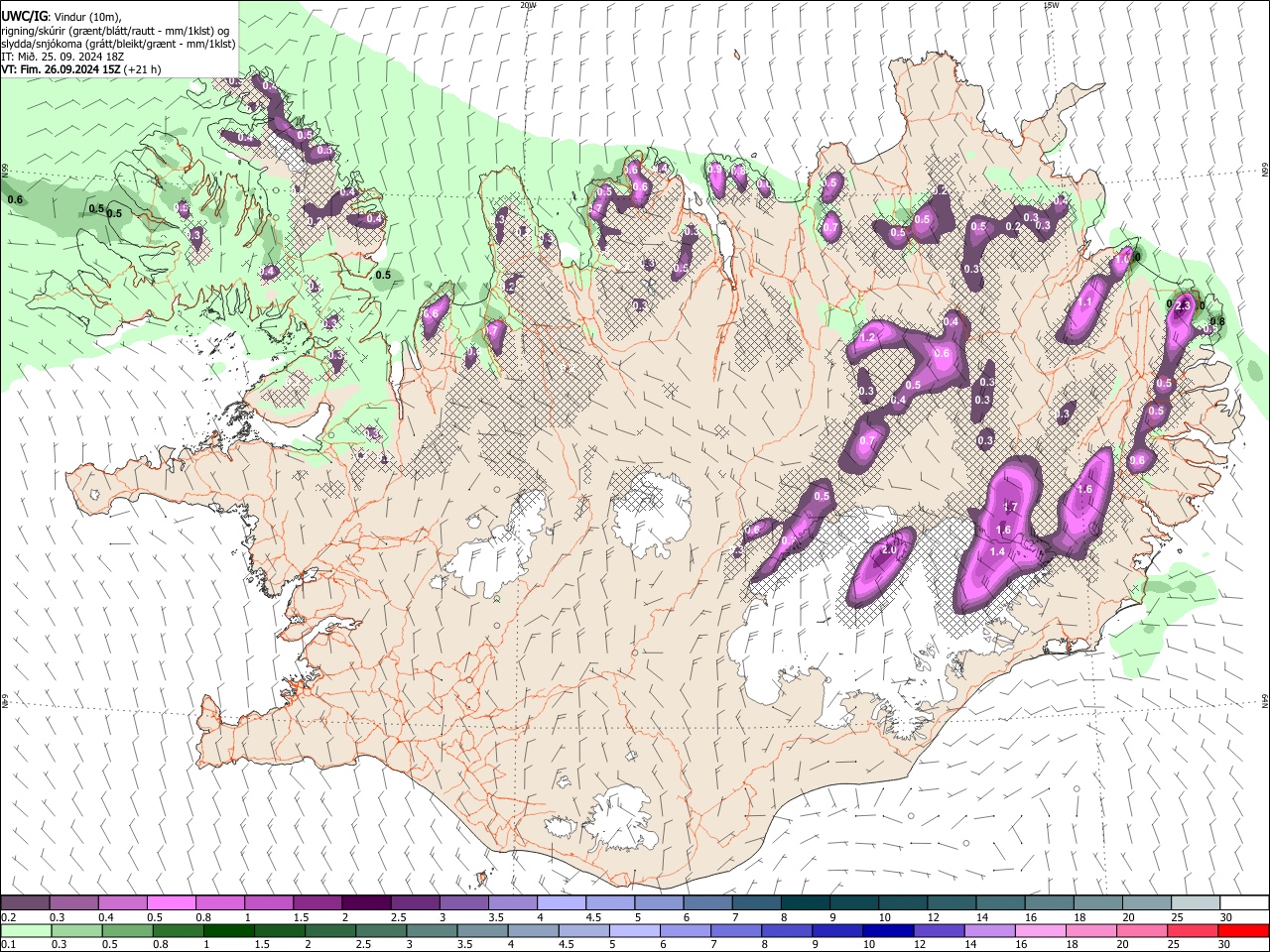This screenshot has height=952, width=1270.
Task: Click upper legend swatch between 12 and 14
Action: click(x=951, y=903)
